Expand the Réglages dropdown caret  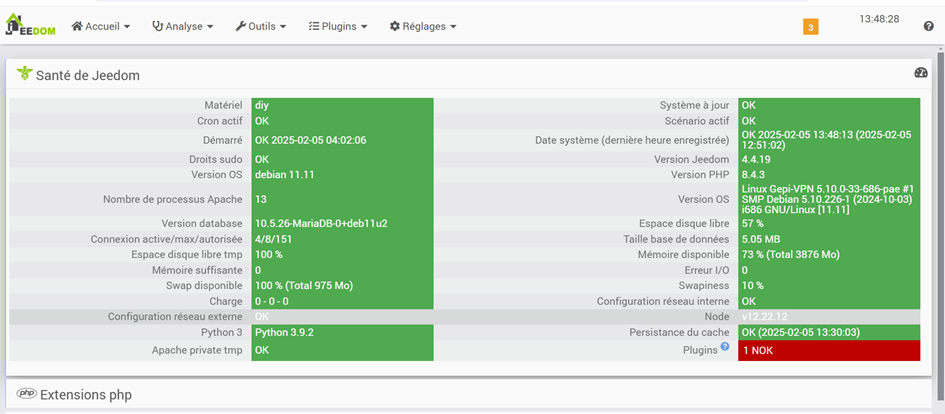point(453,27)
